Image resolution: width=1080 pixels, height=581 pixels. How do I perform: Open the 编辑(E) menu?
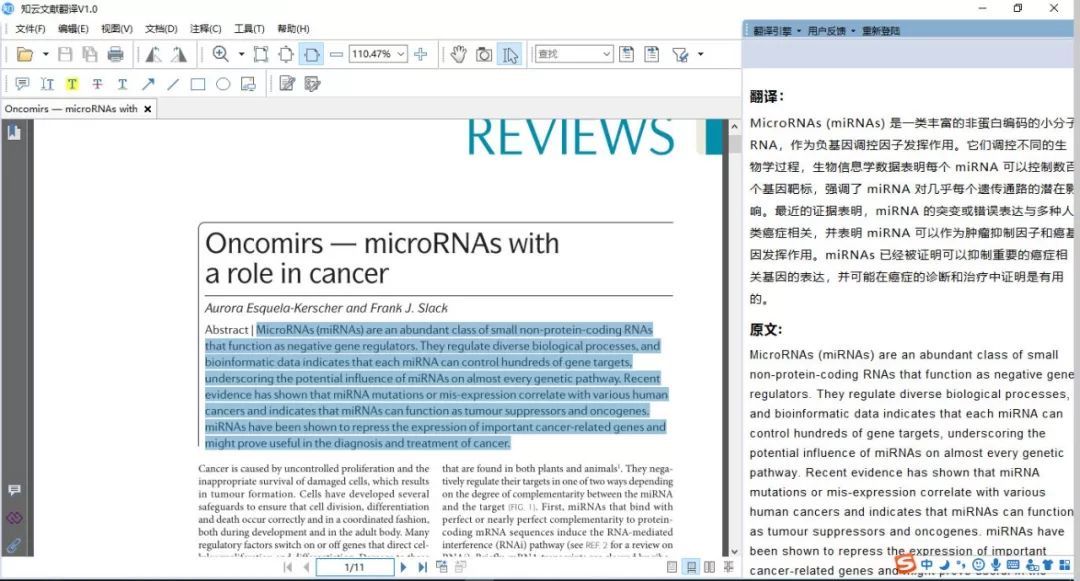tap(73, 28)
